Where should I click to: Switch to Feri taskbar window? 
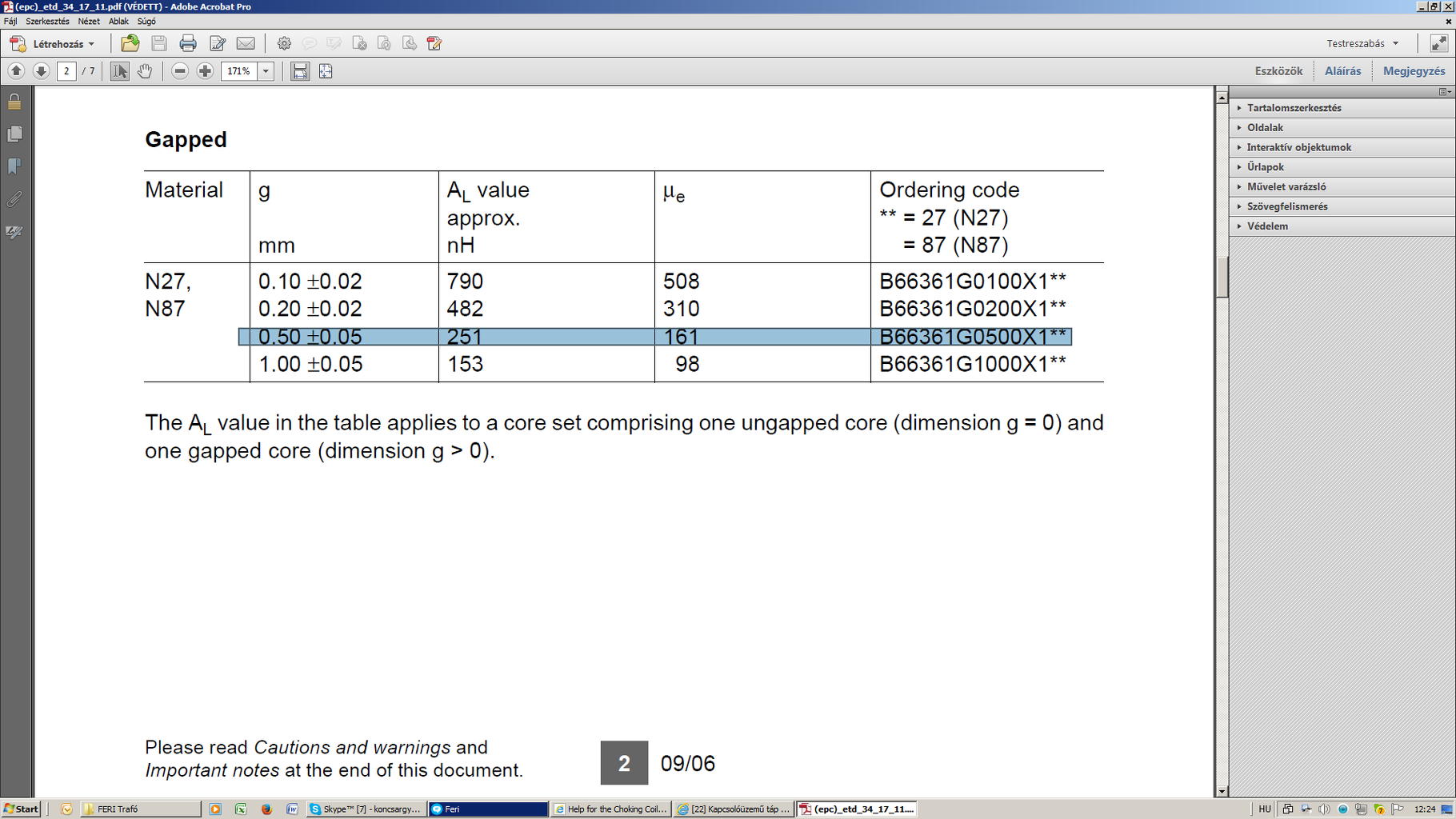(x=488, y=809)
